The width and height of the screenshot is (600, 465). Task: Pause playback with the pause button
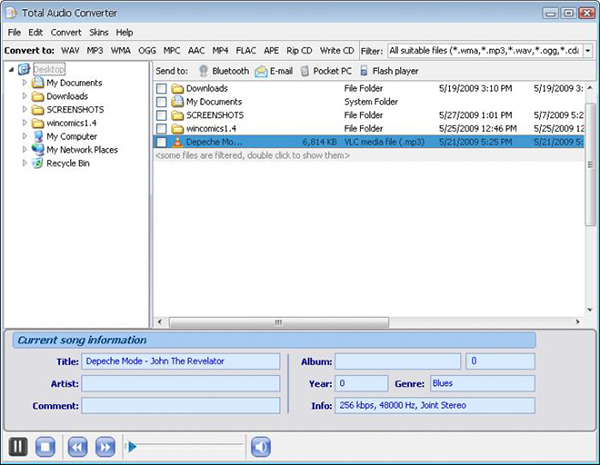click(18, 447)
